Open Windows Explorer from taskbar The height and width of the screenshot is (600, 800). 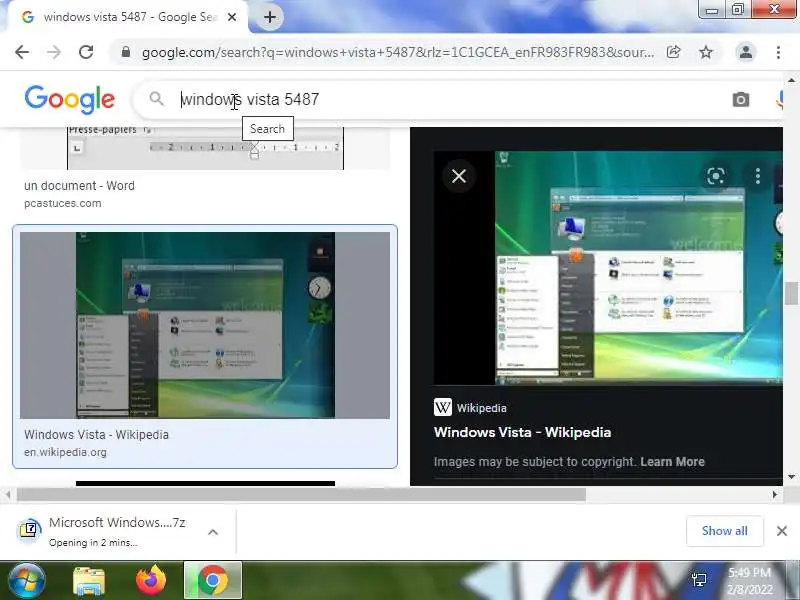(89, 581)
